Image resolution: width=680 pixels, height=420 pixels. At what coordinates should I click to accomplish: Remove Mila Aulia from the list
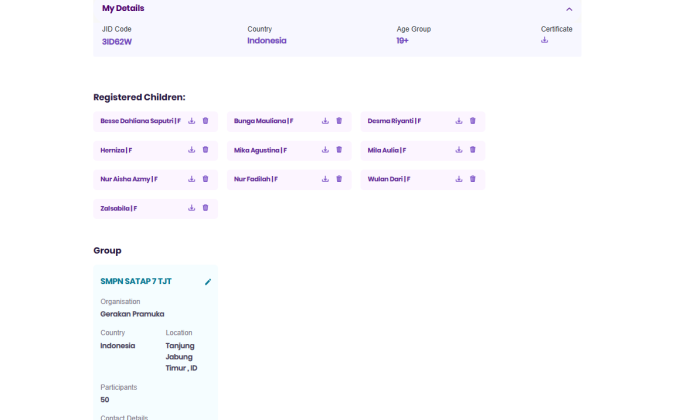pyautogui.click(x=473, y=150)
